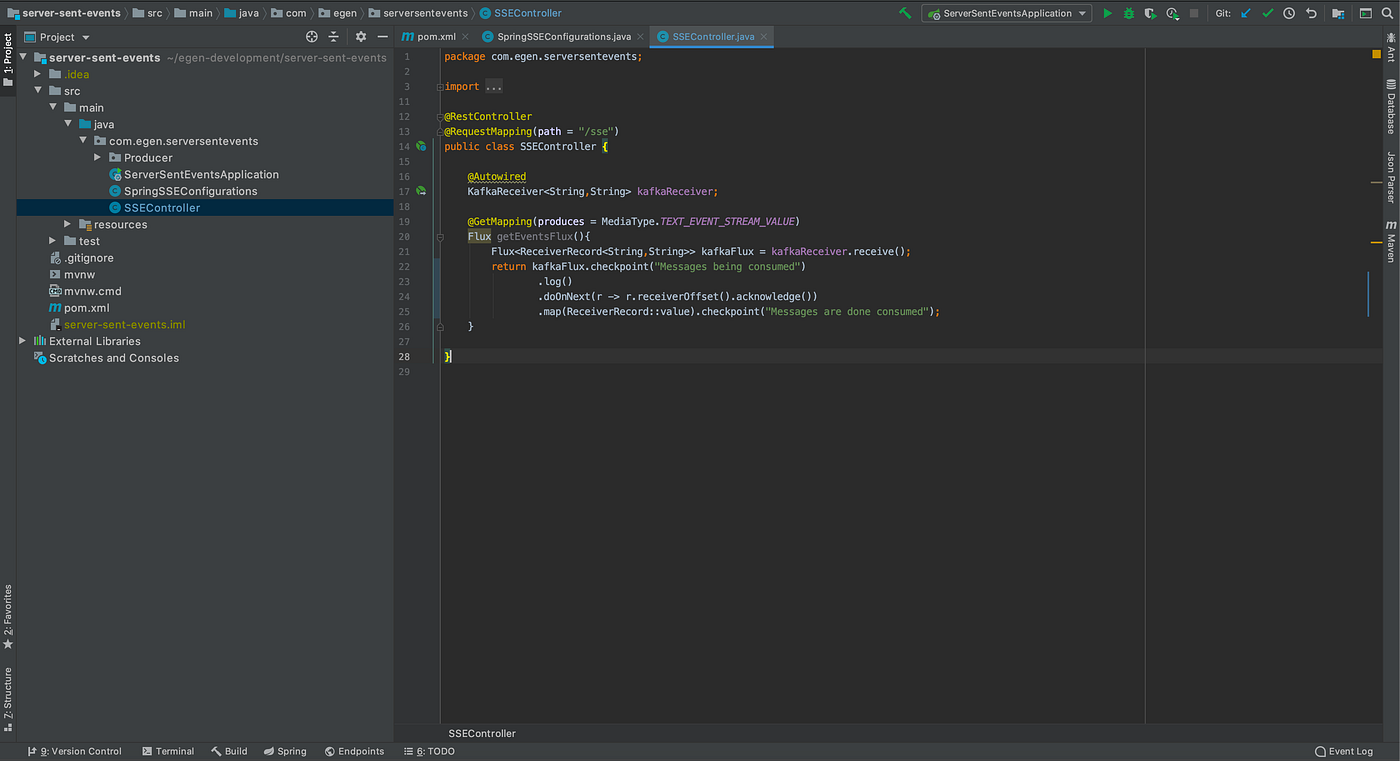The height and width of the screenshot is (761, 1400).
Task: Collapse the src folder arrow
Action: coord(38,91)
